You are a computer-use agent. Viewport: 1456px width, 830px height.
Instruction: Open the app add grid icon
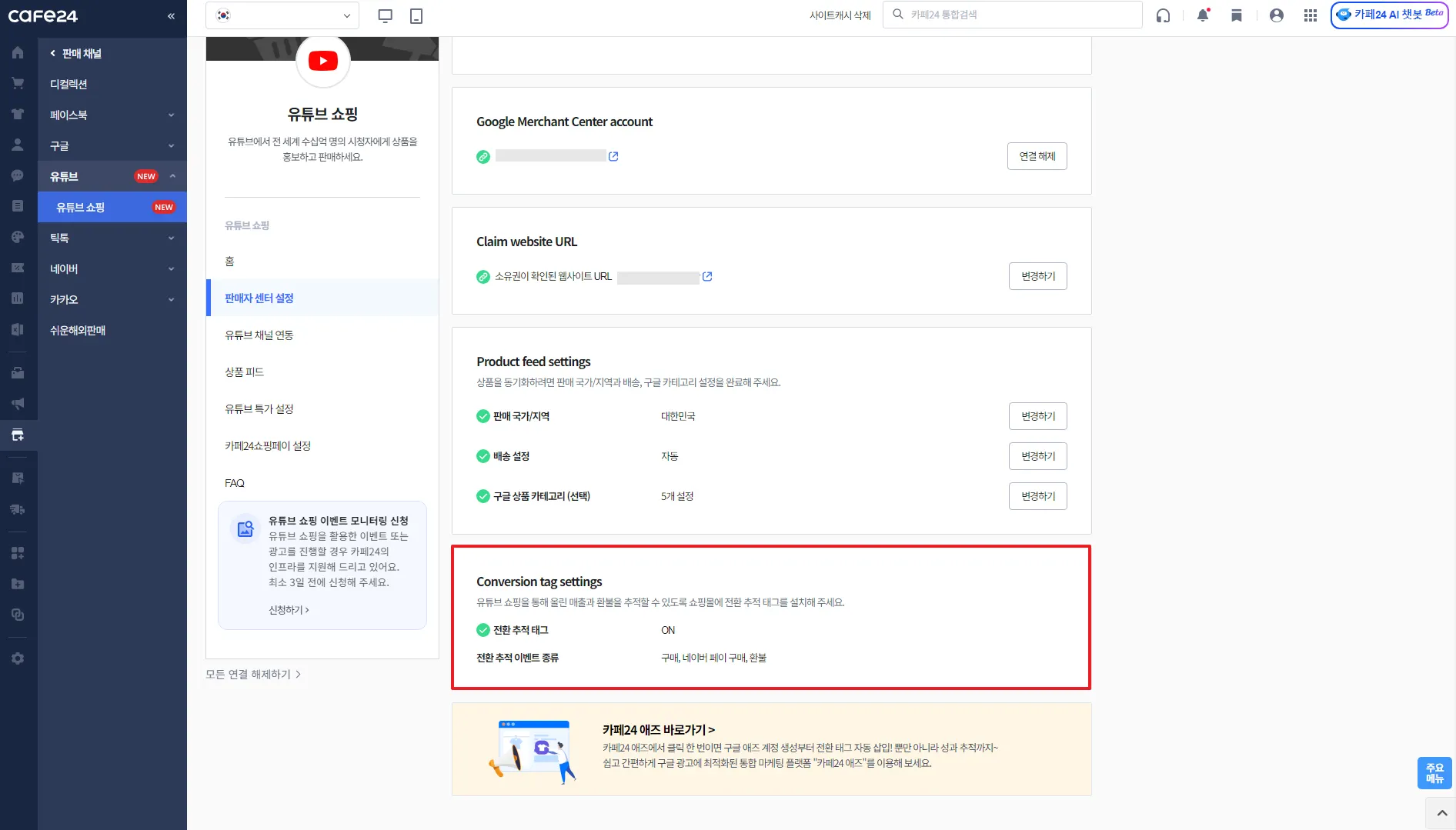coord(18,553)
